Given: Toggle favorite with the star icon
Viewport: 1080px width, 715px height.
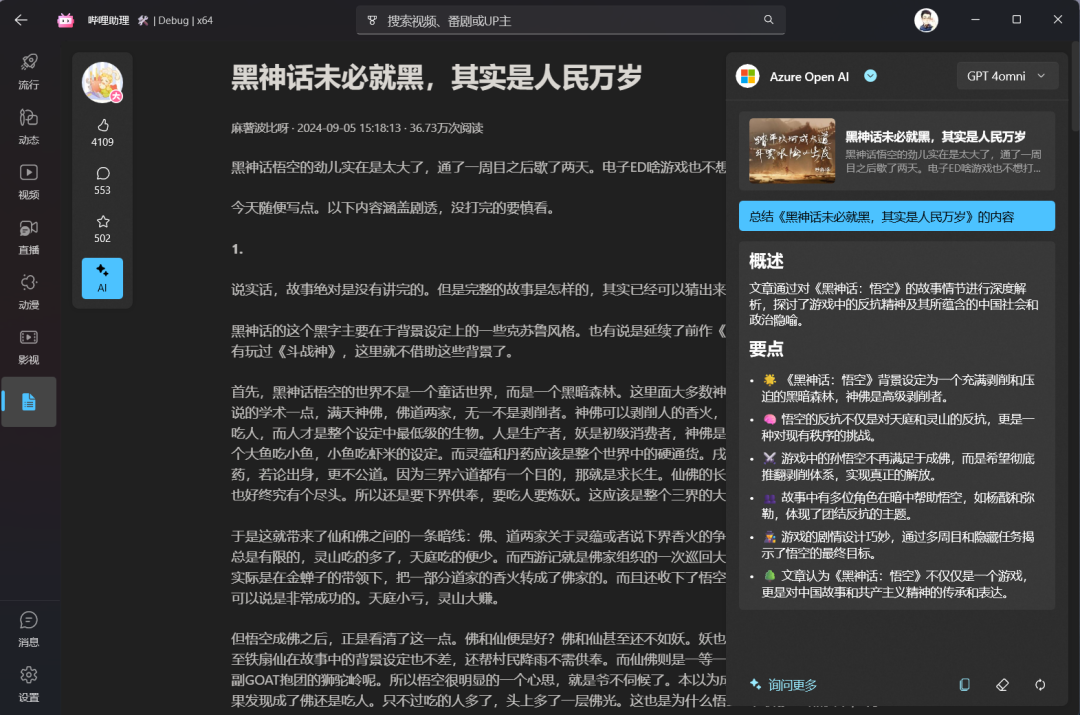Looking at the screenshot, I should click(x=102, y=227).
